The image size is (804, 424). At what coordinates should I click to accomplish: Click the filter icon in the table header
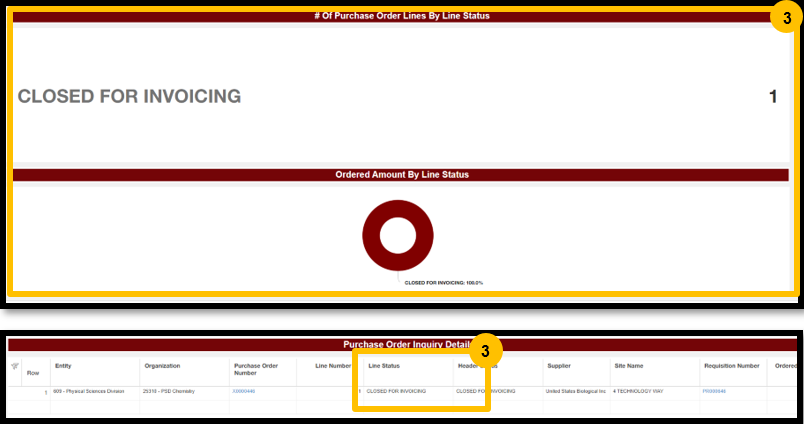pyautogui.click(x=15, y=366)
